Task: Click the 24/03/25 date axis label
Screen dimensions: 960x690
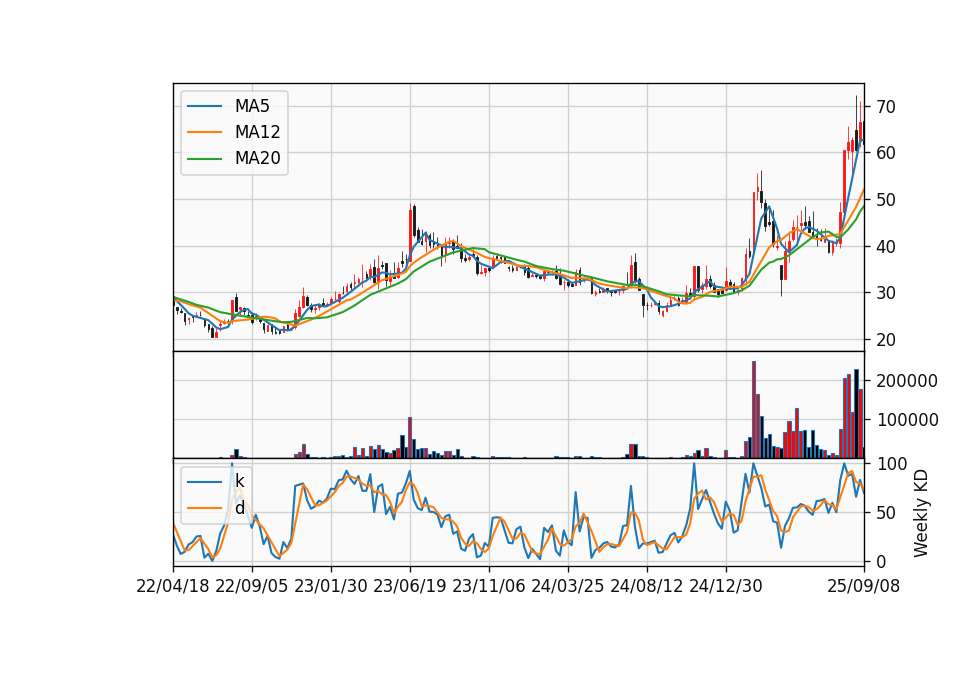Action: pos(568,586)
